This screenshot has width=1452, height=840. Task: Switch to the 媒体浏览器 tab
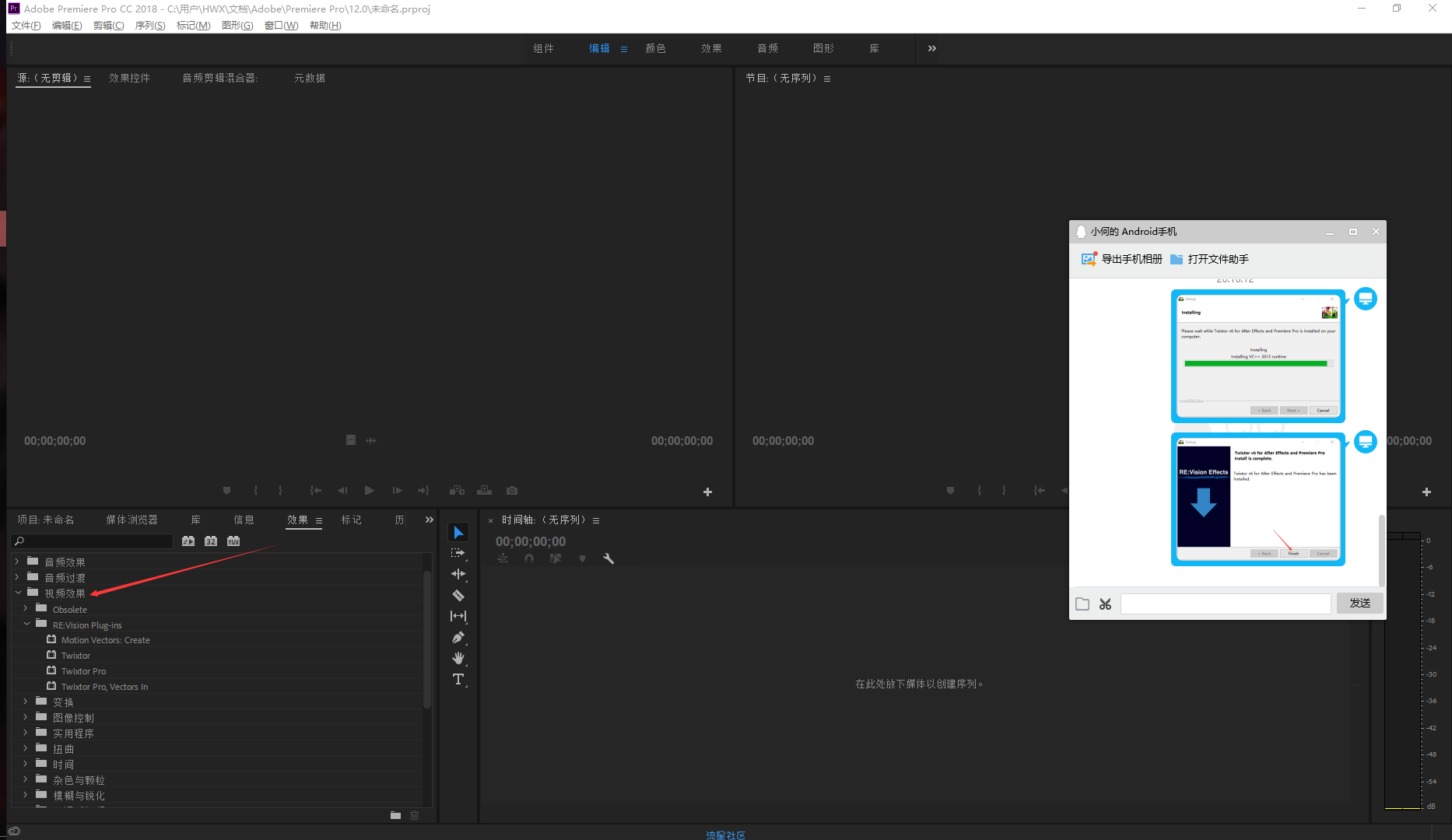click(x=132, y=520)
